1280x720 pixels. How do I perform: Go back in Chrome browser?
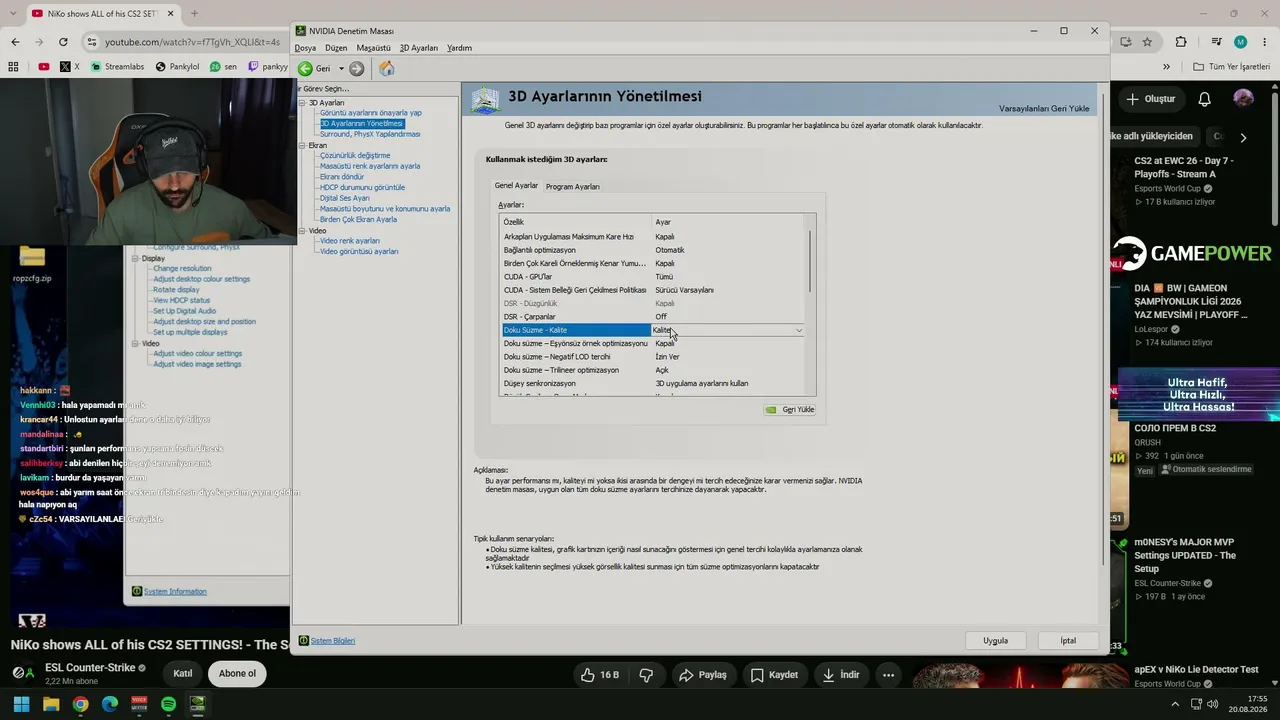coord(15,42)
